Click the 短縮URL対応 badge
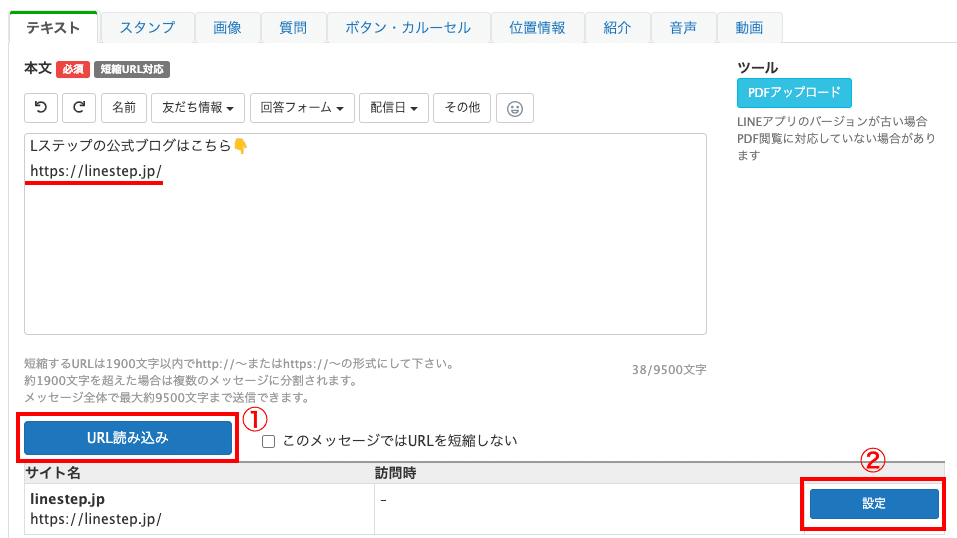This screenshot has height=538, width=957. 132,69
